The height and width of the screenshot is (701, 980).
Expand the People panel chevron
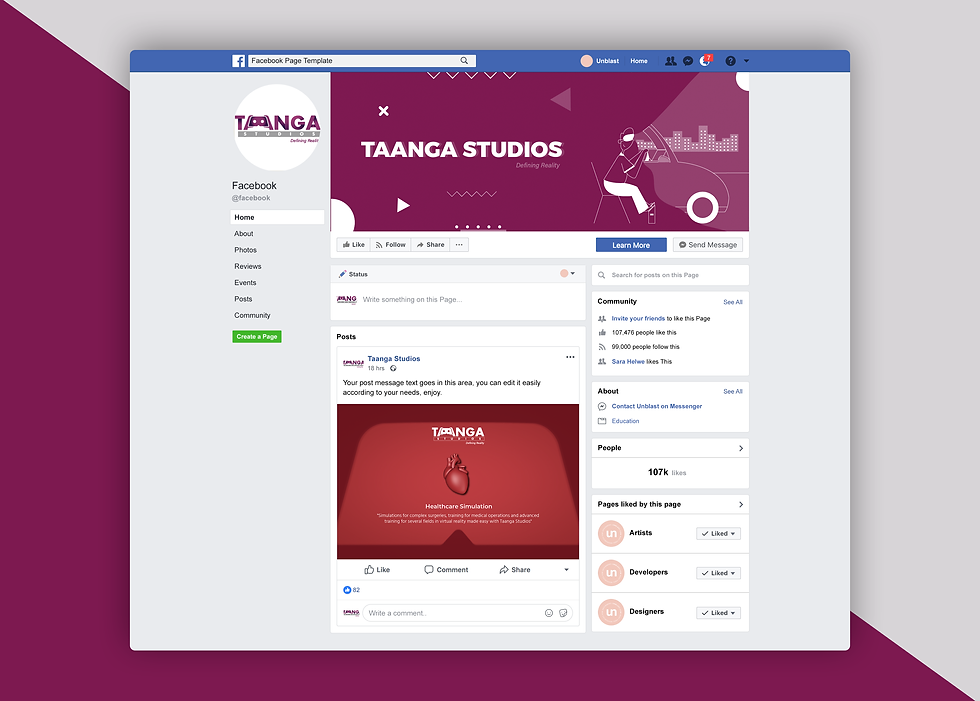[741, 449]
